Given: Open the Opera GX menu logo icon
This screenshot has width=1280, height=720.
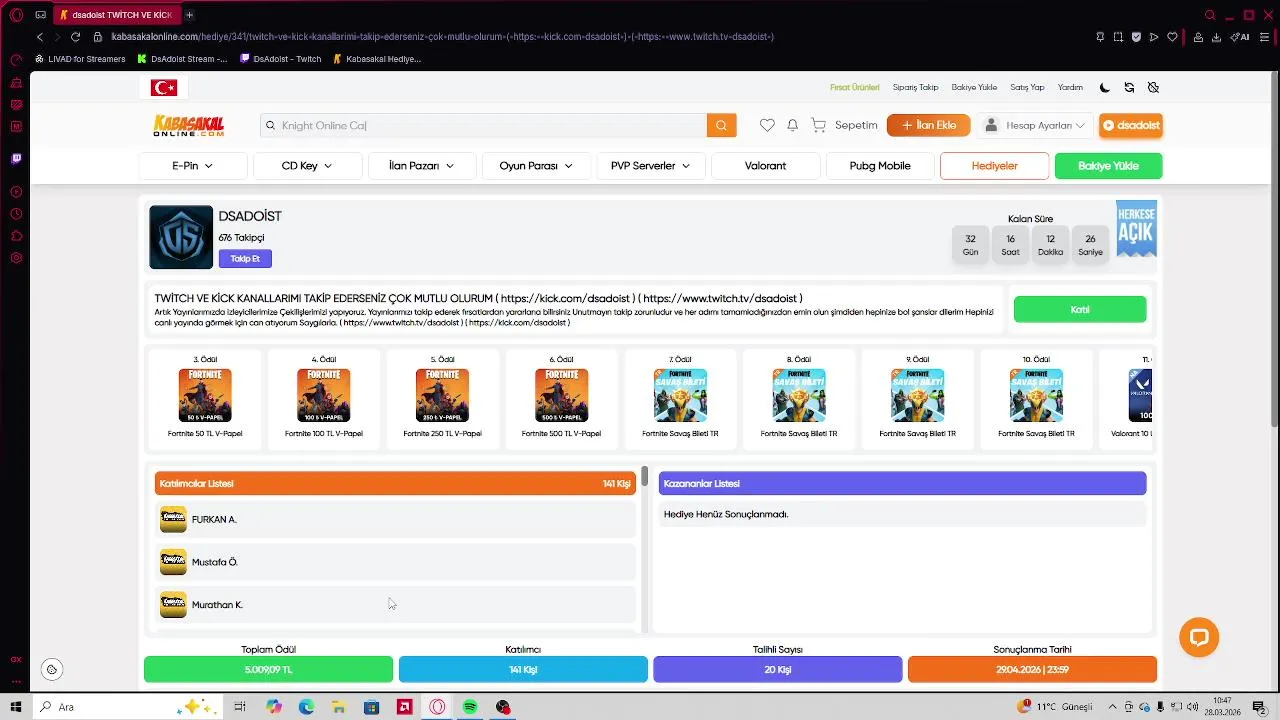Looking at the screenshot, I should [x=16, y=15].
